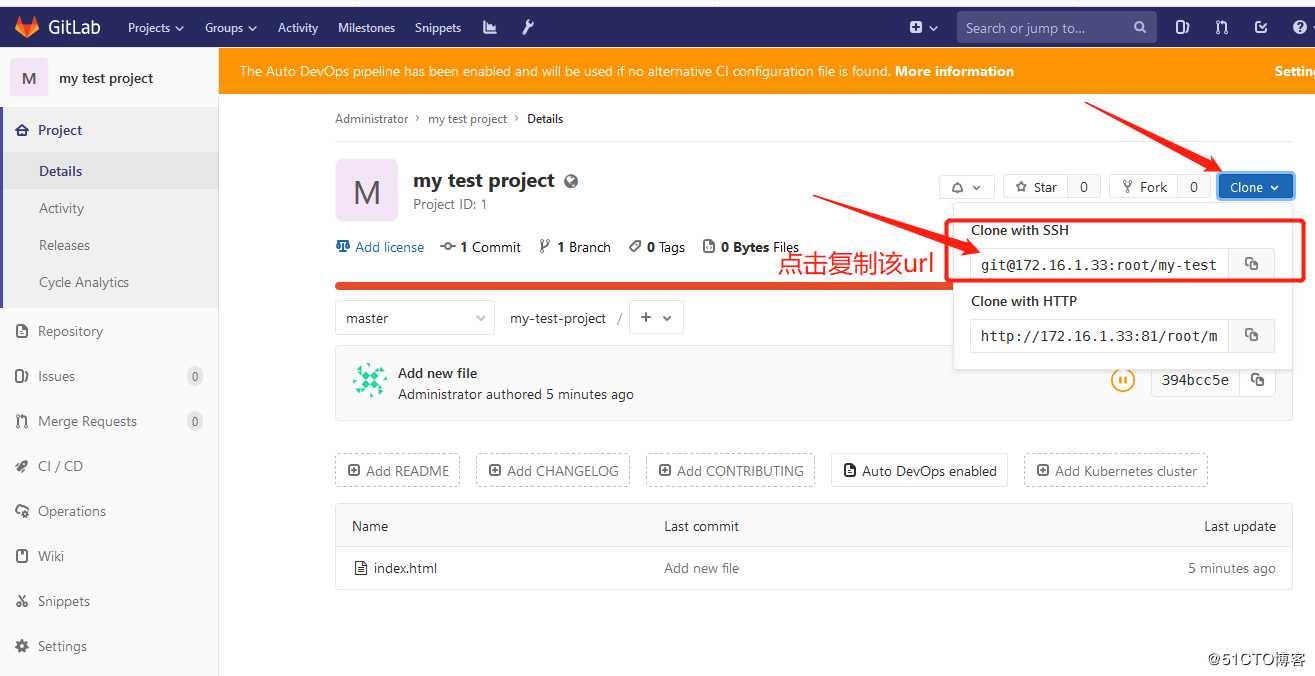Open Repository in the sidebar

pos(109,331)
